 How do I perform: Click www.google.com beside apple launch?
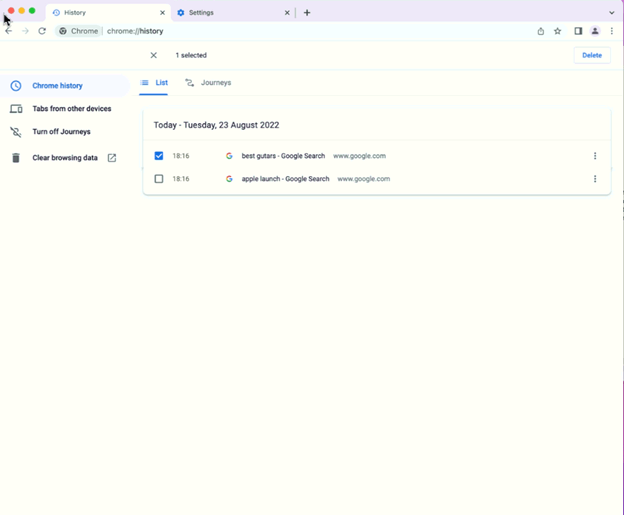[364, 179]
